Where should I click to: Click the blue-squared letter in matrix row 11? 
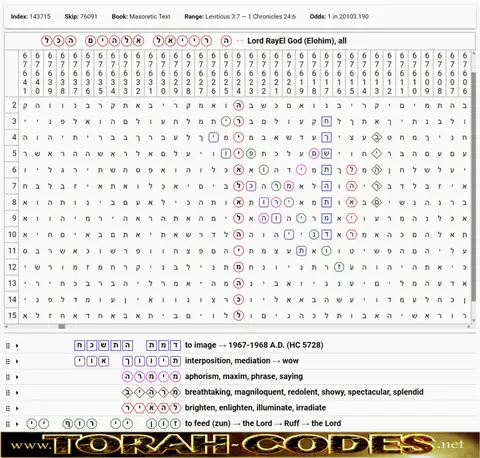click(x=301, y=251)
